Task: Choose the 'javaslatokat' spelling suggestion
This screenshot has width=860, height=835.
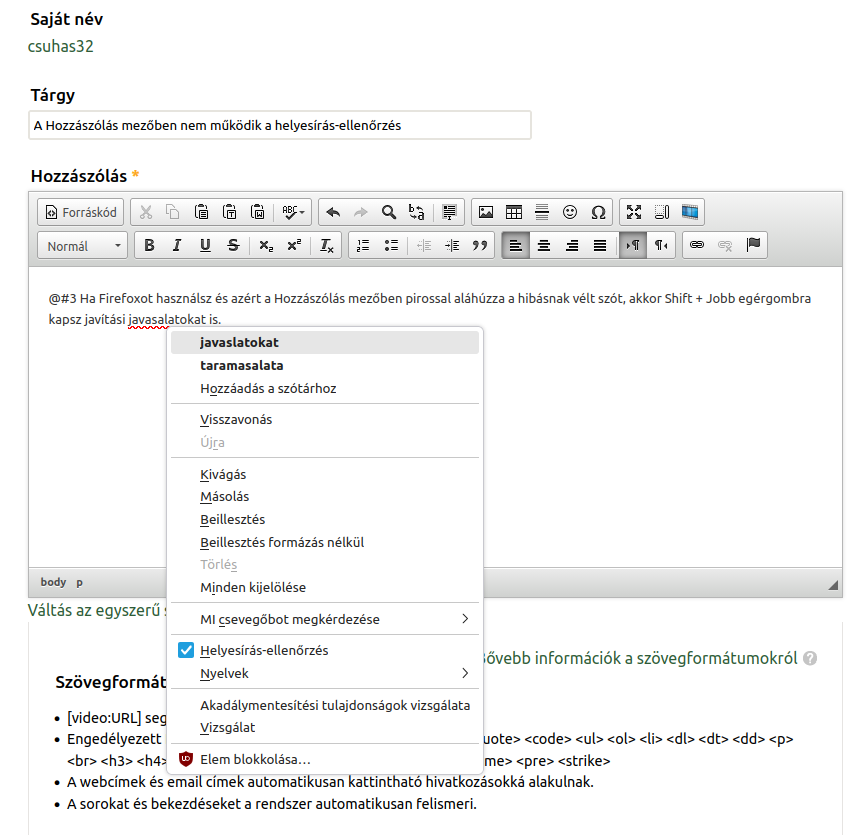Action: pos(239,342)
